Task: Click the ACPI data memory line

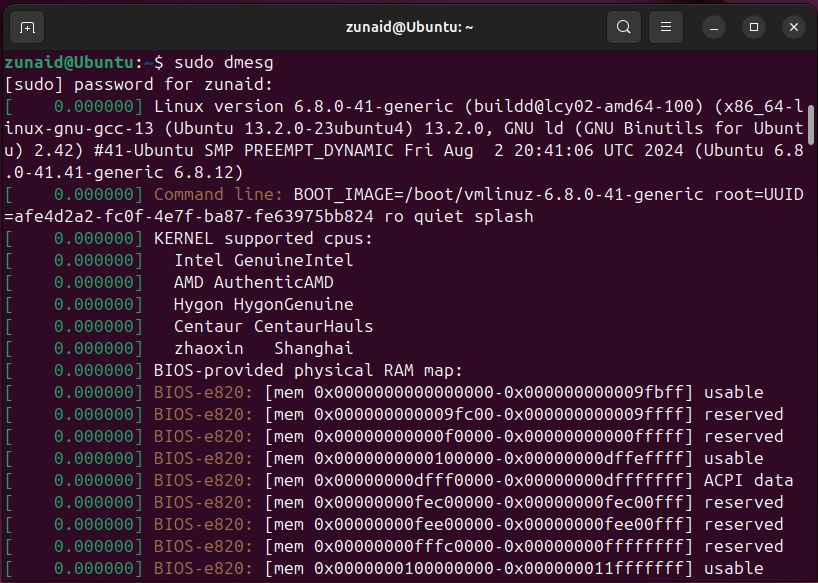Action: (x=450, y=480)
